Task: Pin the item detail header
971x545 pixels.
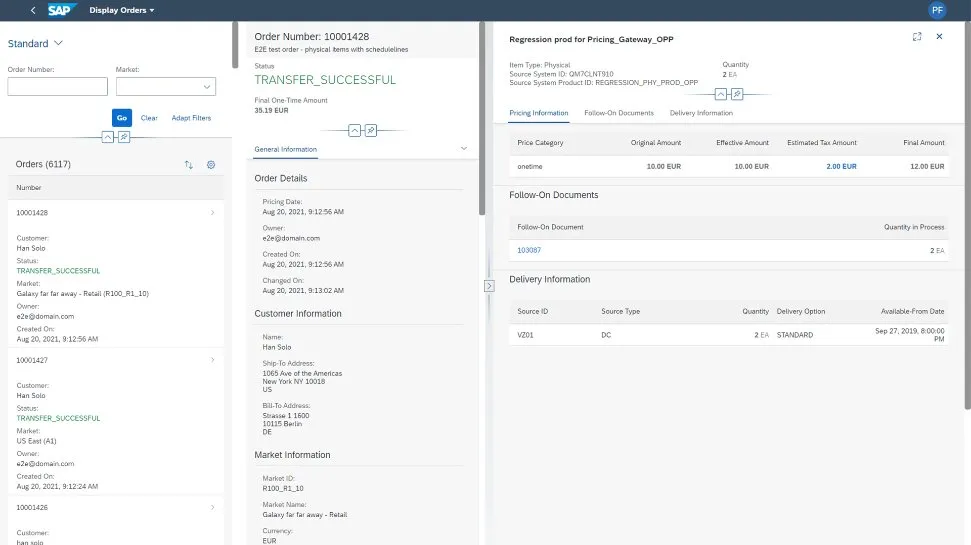Action: (x=736, y=94)
